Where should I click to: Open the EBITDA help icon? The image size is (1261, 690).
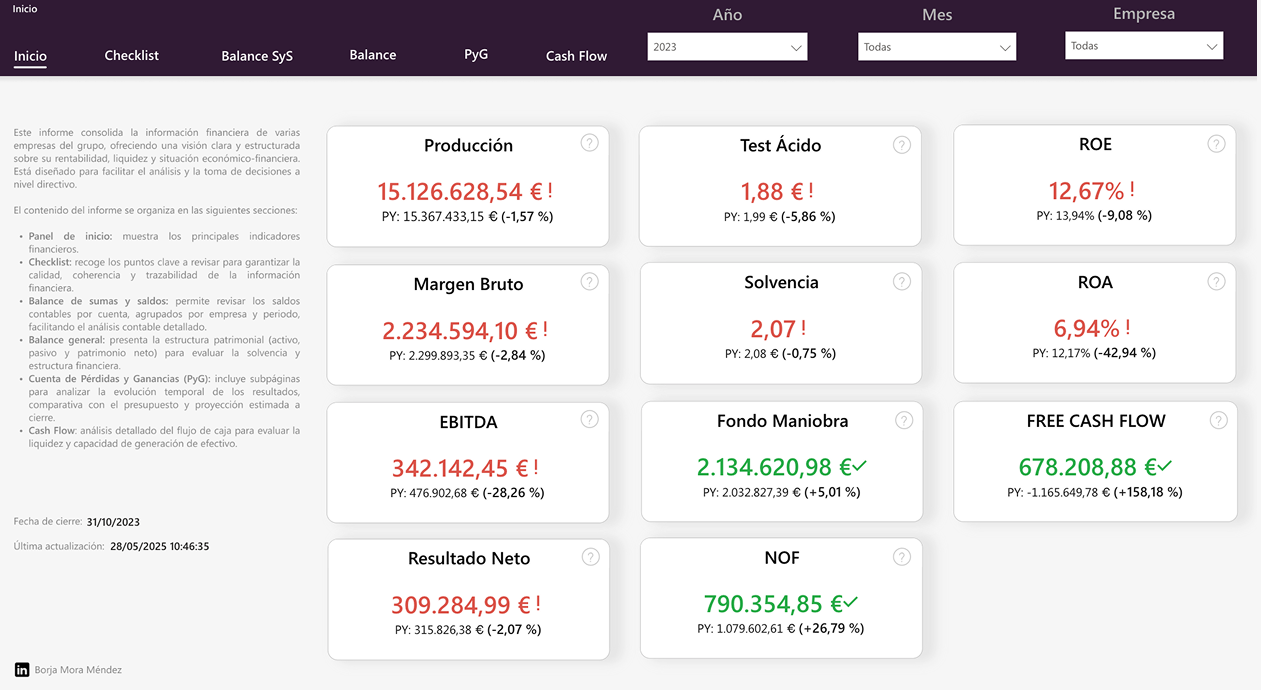pyautogui.click(x=589, y=419)
